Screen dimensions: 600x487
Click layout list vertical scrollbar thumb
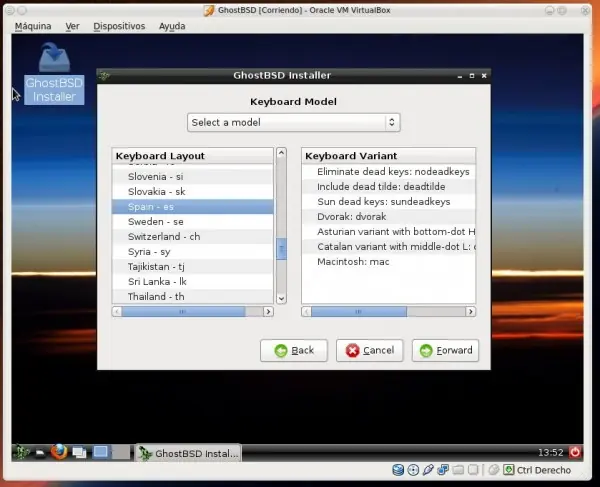click(281, 249)
